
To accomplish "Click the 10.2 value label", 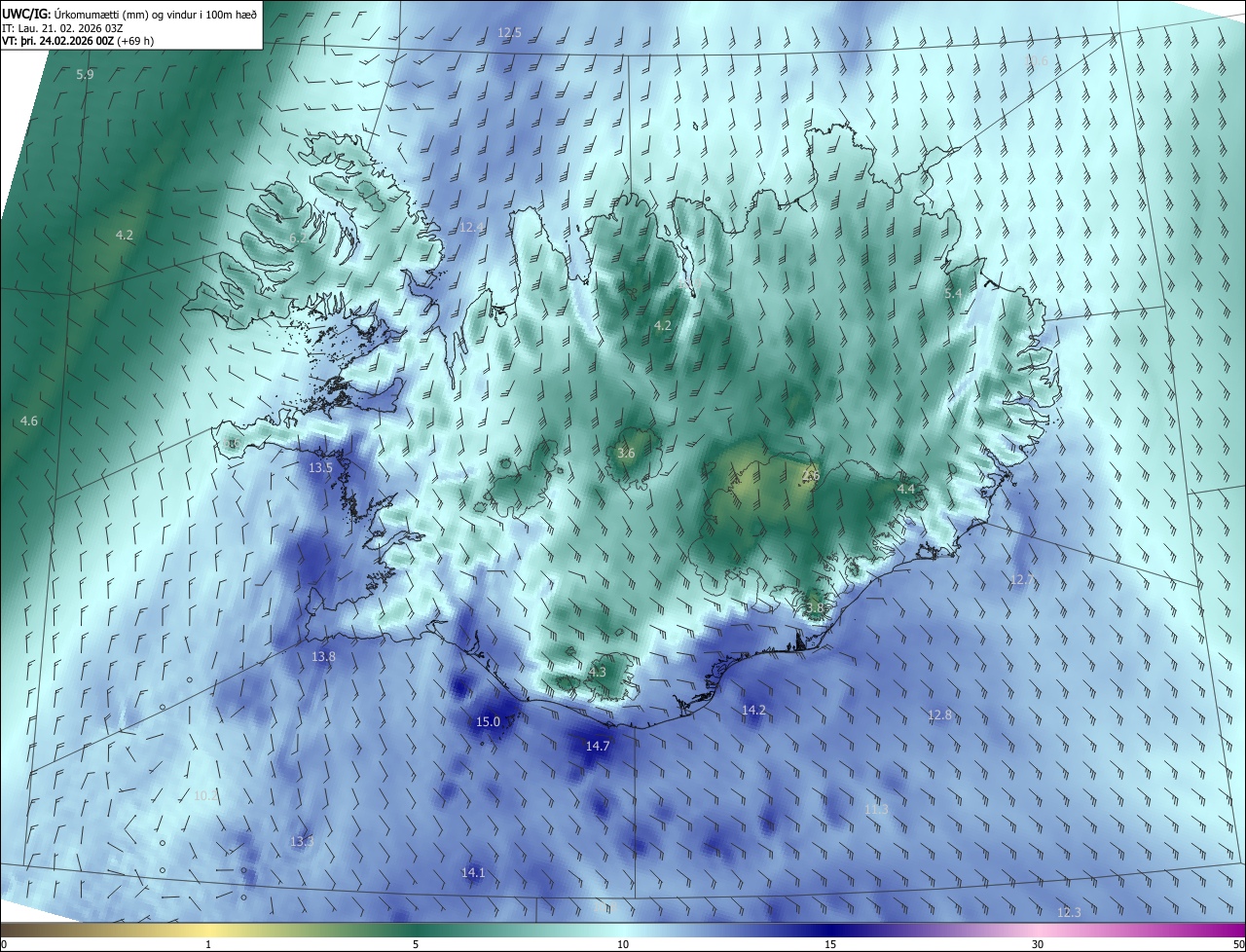I will (205, 795).
